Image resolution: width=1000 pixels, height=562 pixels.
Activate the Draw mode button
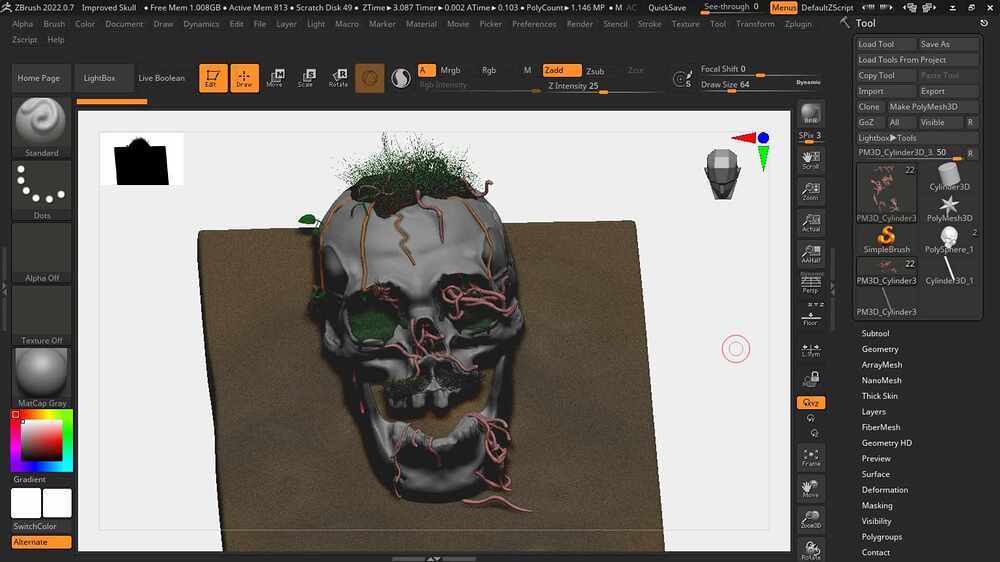(x=244, y=78)
